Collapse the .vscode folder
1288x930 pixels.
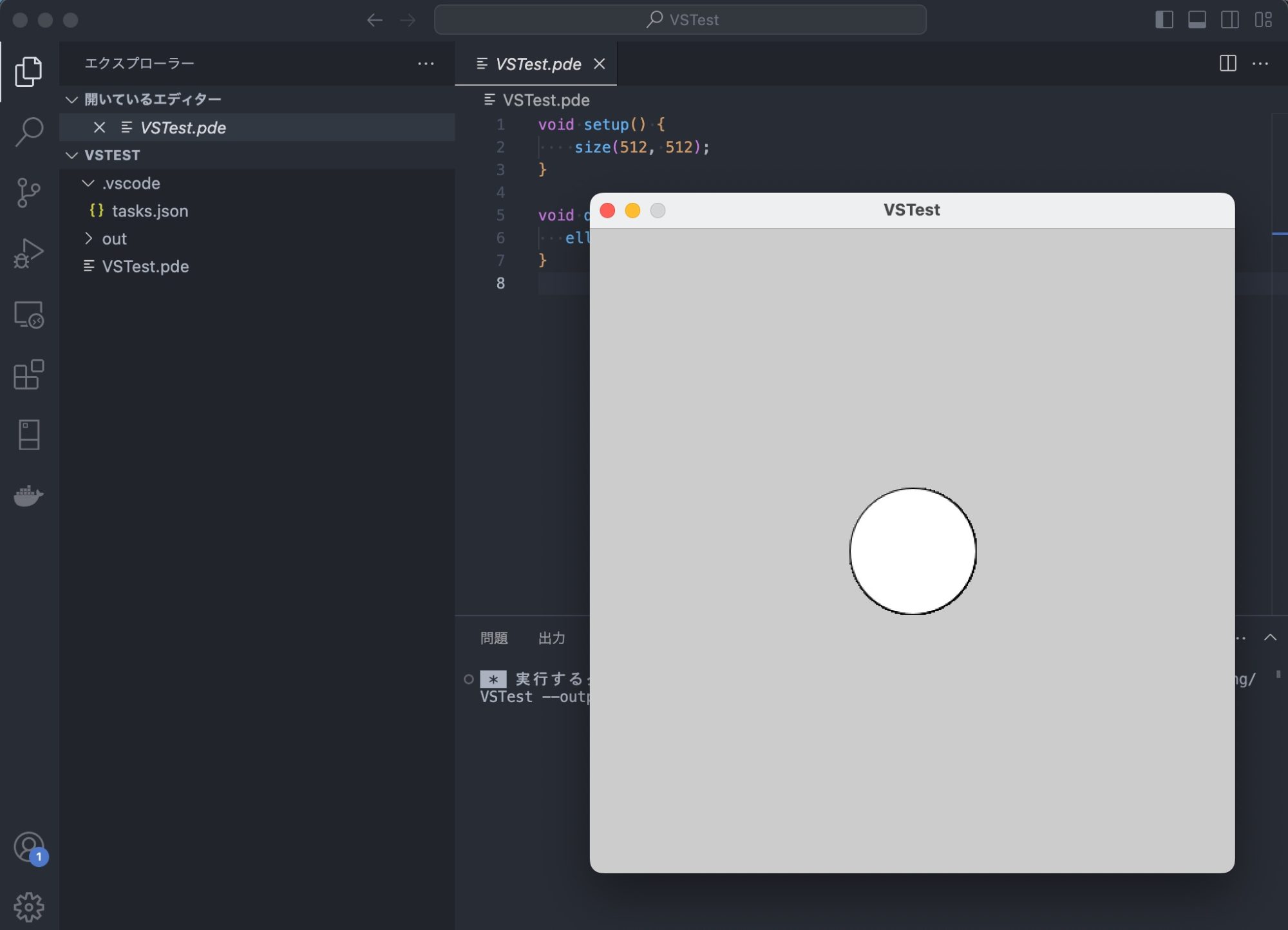pyautogui.click(x=88, y=184)
